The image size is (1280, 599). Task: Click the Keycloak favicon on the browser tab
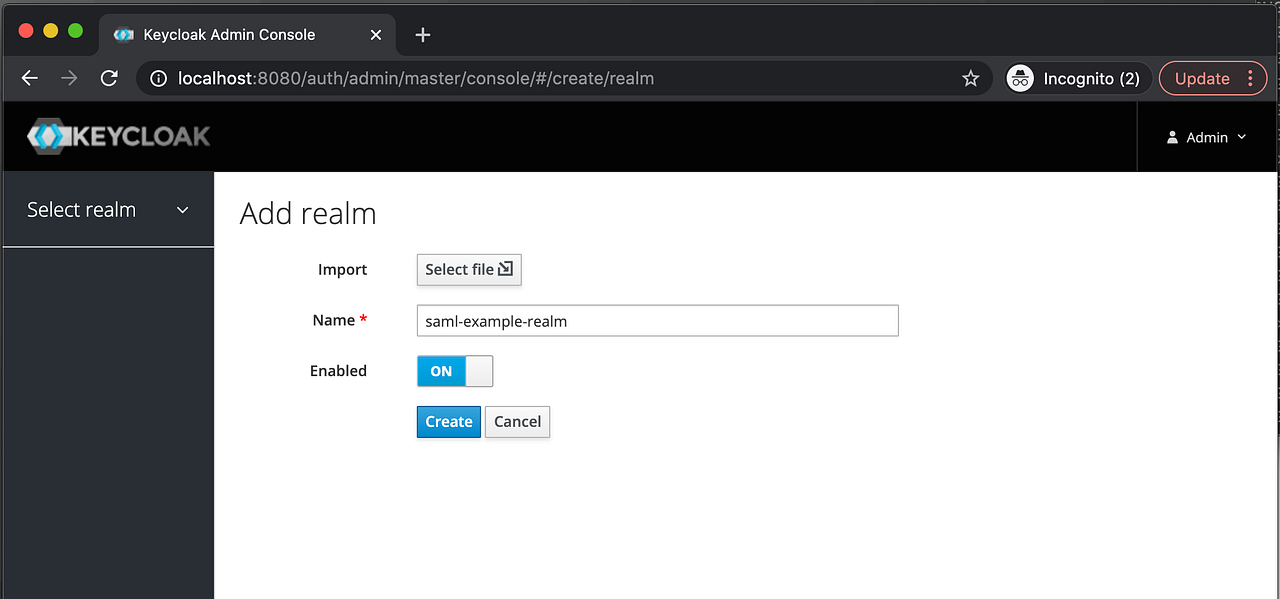(x=122, y=34)
